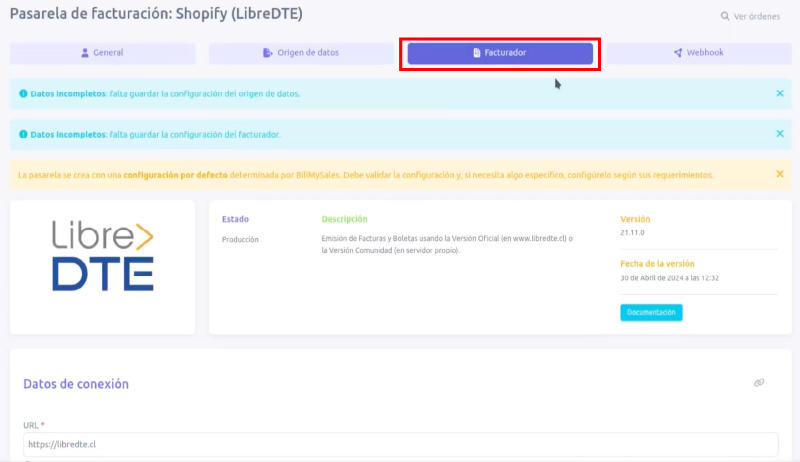
Task: Select the date '30 de Abril de 2024'
Action: [651, 278]
